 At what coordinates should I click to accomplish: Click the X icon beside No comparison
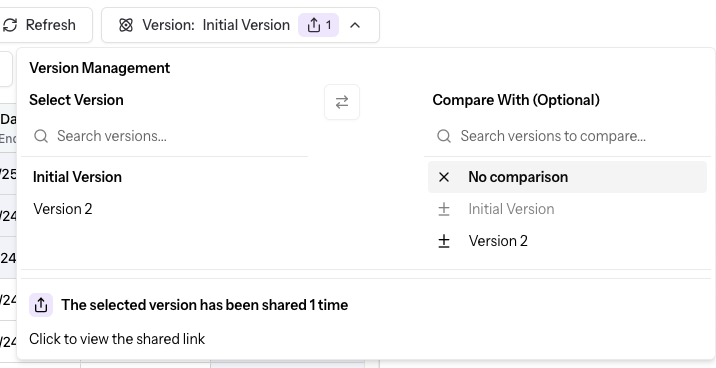coord(444,177)
